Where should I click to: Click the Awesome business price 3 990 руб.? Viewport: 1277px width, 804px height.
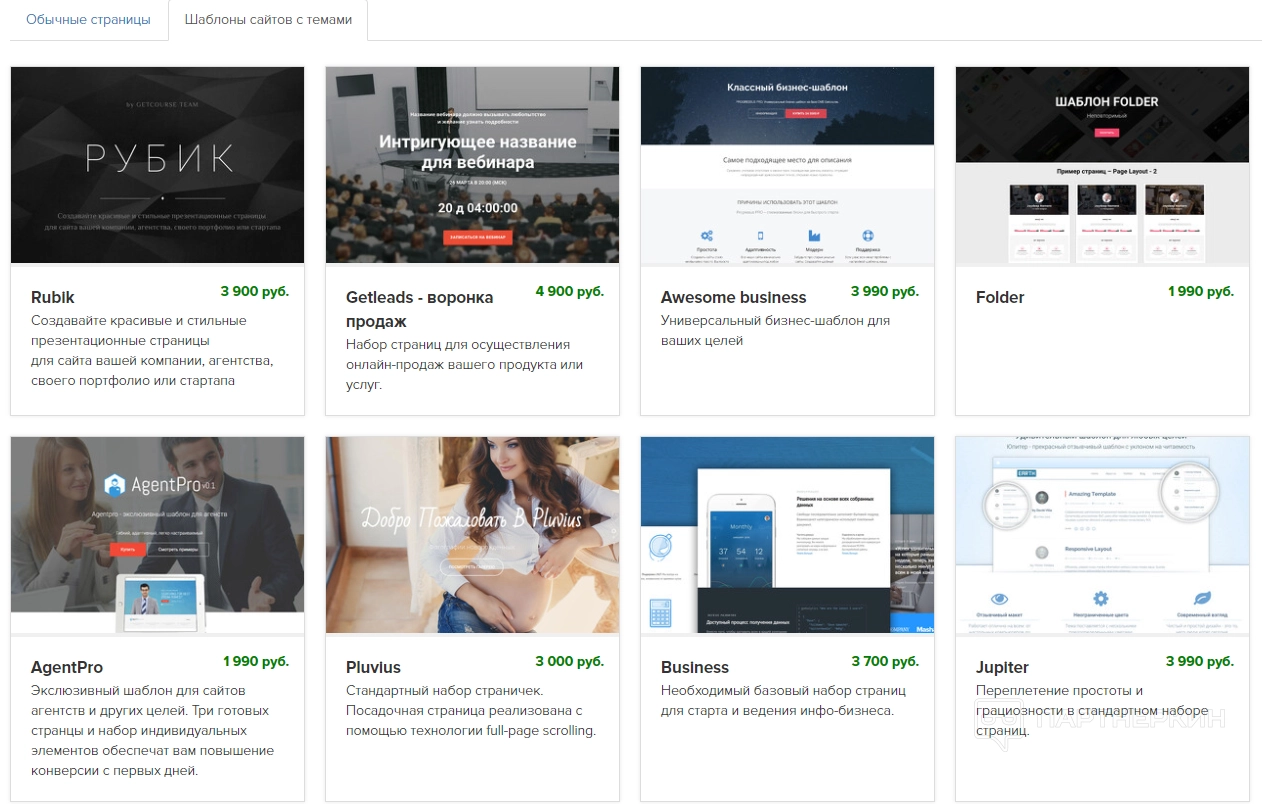pos(885,291)
